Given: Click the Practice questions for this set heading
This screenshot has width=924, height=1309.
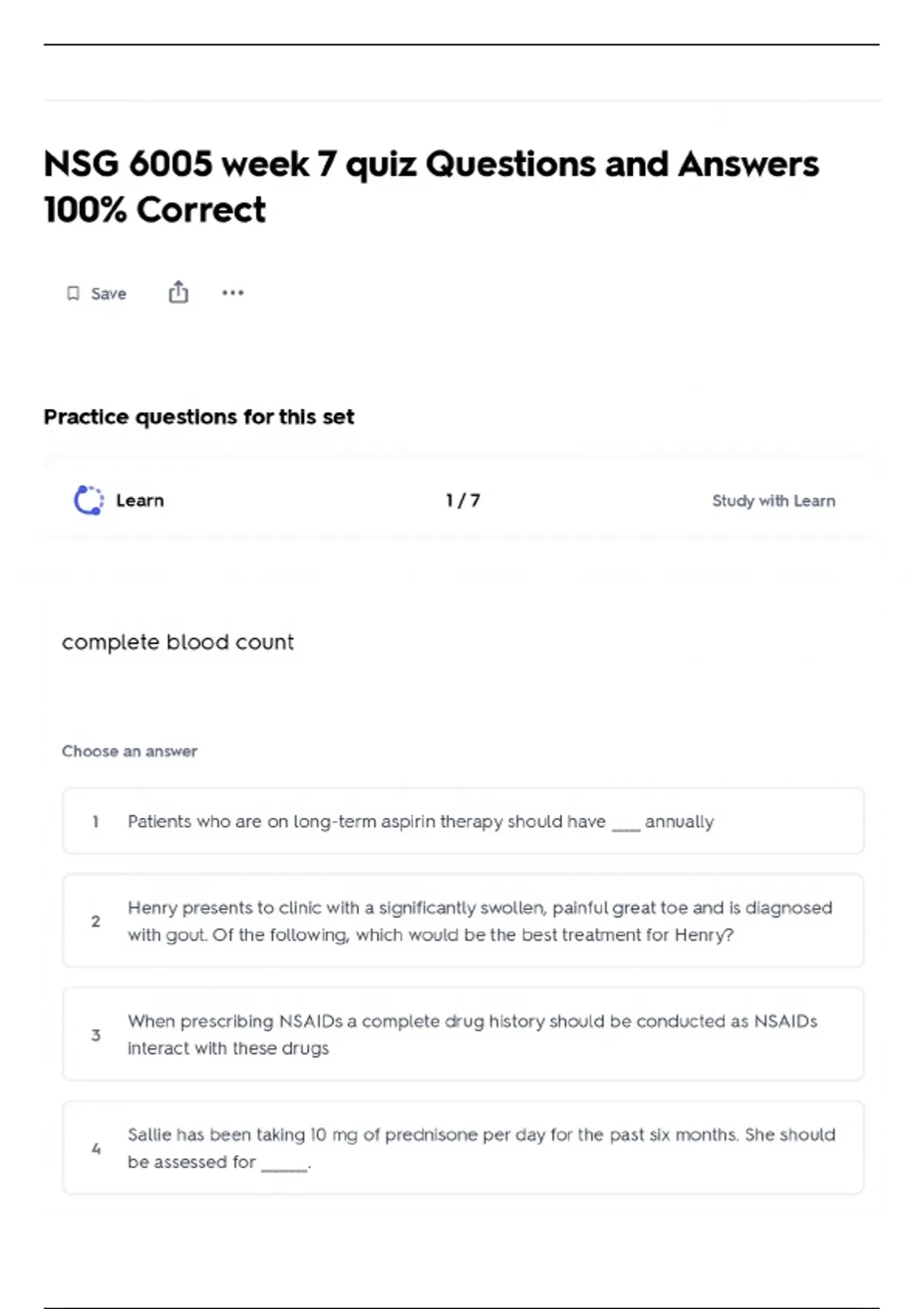Looking at the screenshot, I should point(199,417).
